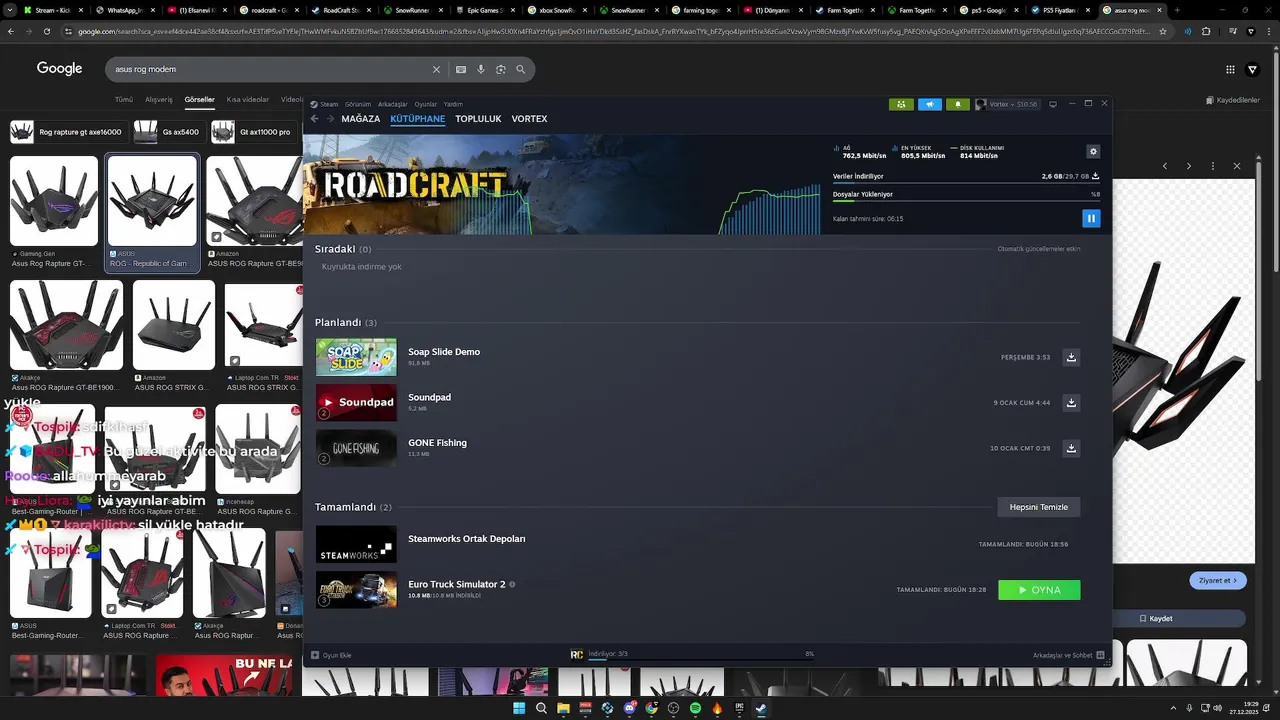Open Google on-screen keyboard icon
Image resolution: width=1280 pixels, height=720 pixels.
(461, 70)
